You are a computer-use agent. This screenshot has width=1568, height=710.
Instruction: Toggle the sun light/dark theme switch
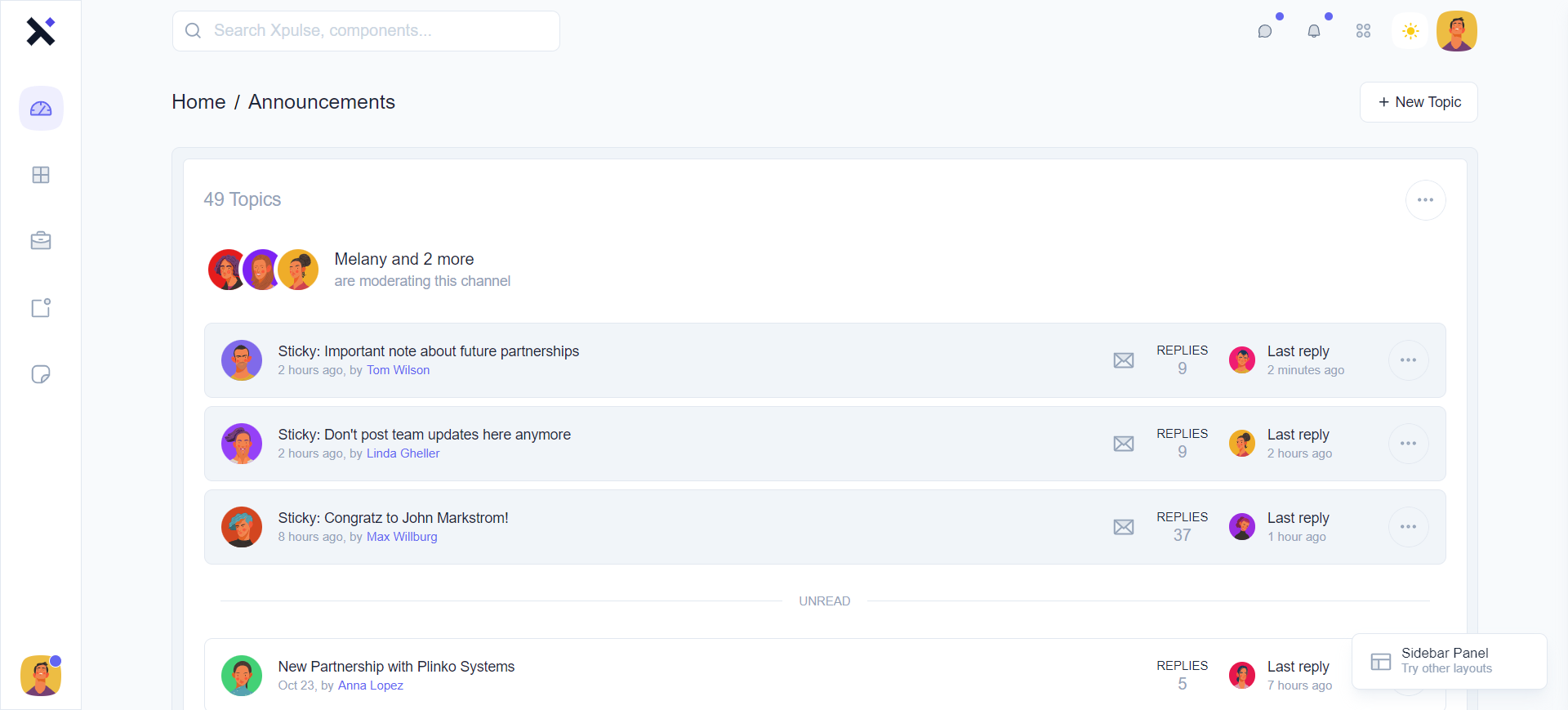click(x=1410, y=31)
